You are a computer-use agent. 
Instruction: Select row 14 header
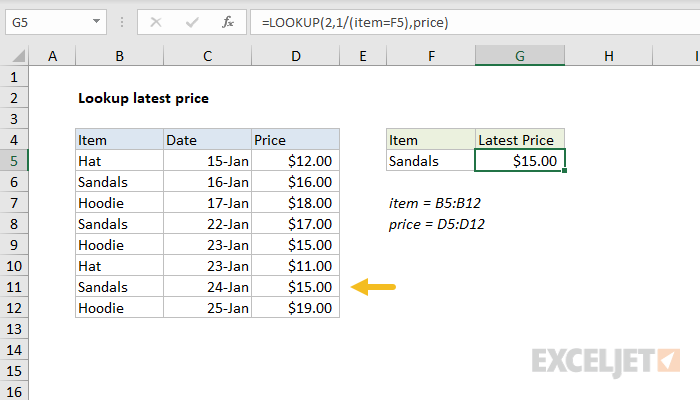click(14, 350)
